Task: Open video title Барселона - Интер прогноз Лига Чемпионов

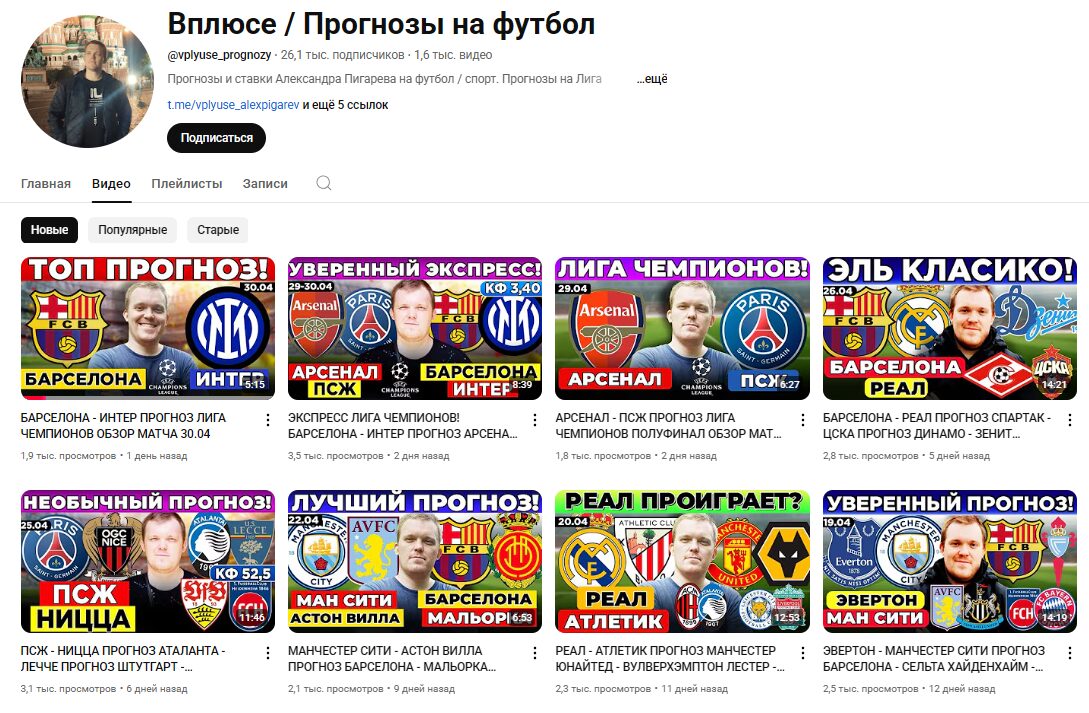Action: pyautogui.click(x=124, y=426)
